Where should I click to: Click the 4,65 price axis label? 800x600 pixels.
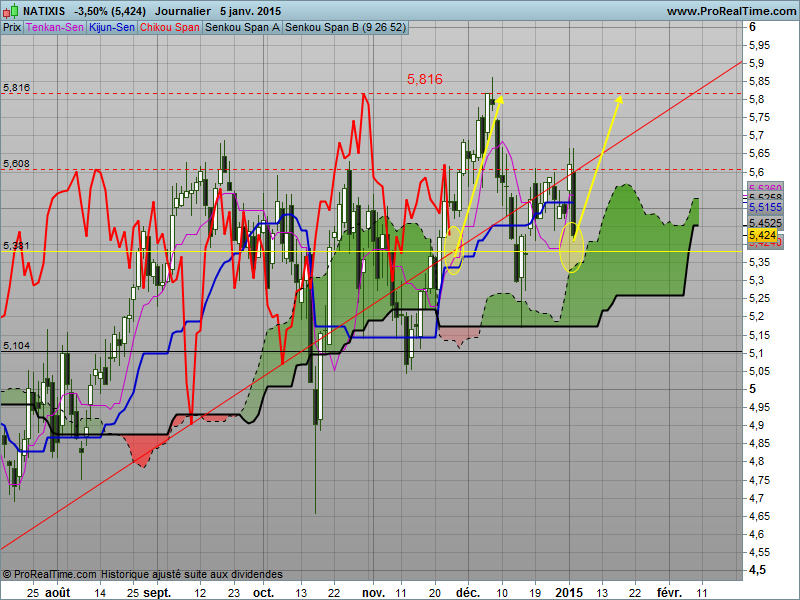[x=759, y=516]
